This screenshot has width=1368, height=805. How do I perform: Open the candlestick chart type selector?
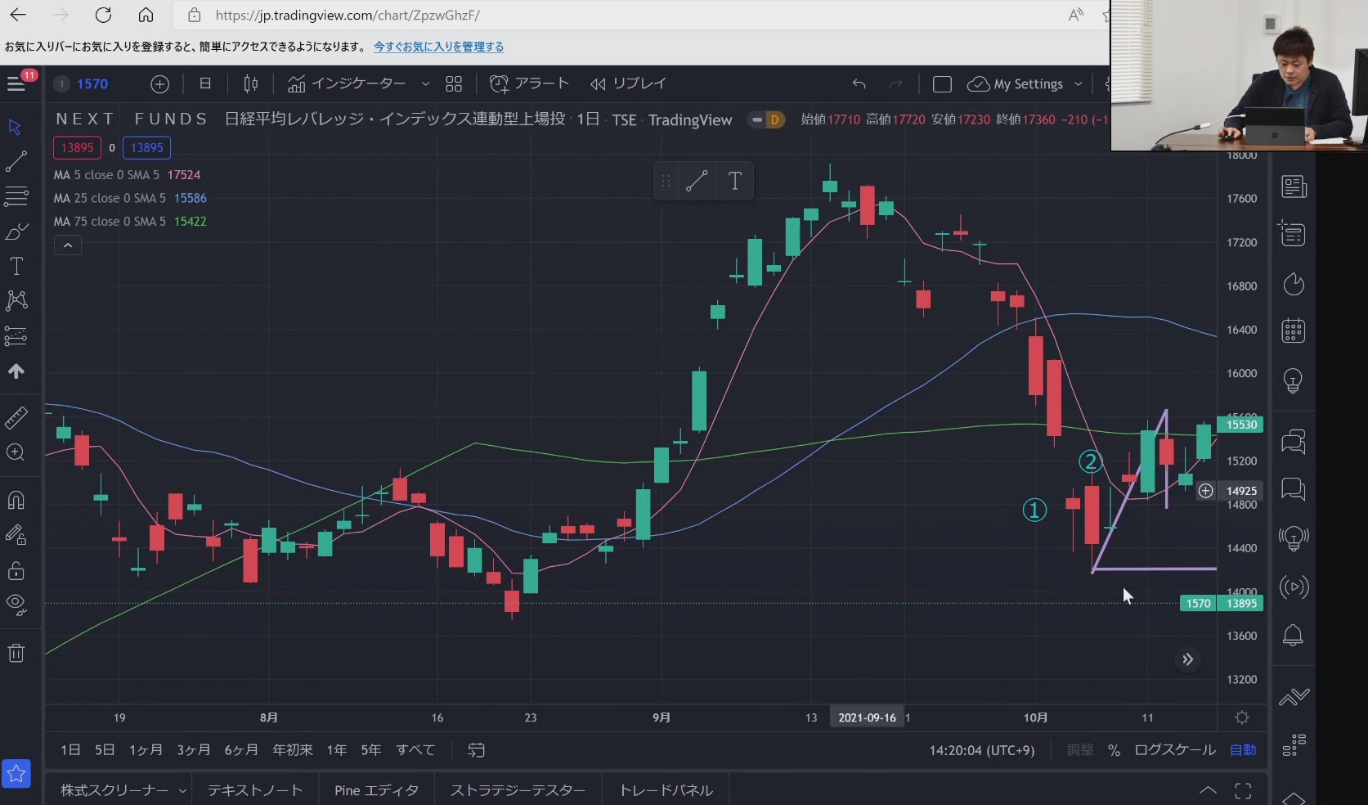(x=250, y=84)
